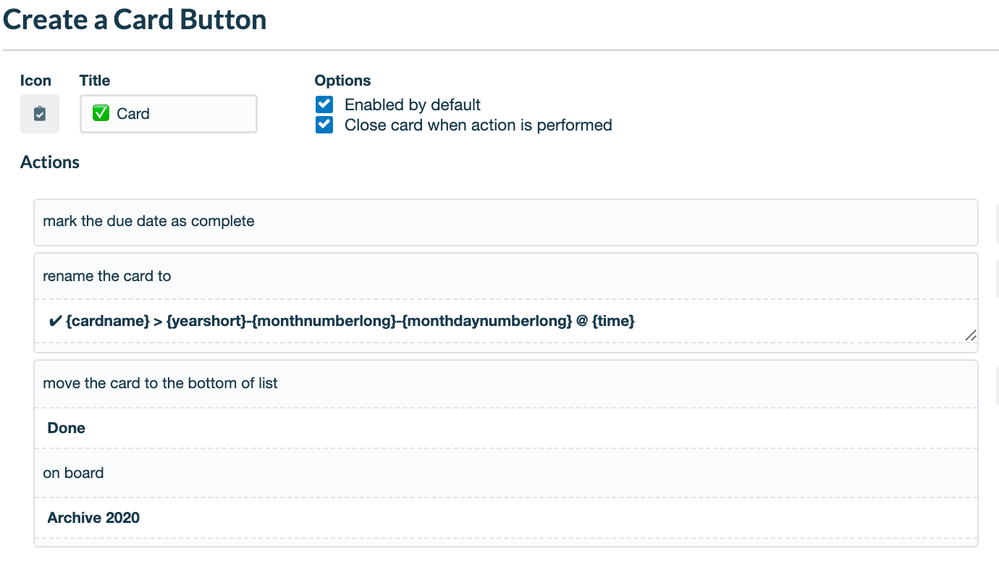Click the Options section heading
The height and width of the screenshot is (568, 999).
tap(342, 81)
